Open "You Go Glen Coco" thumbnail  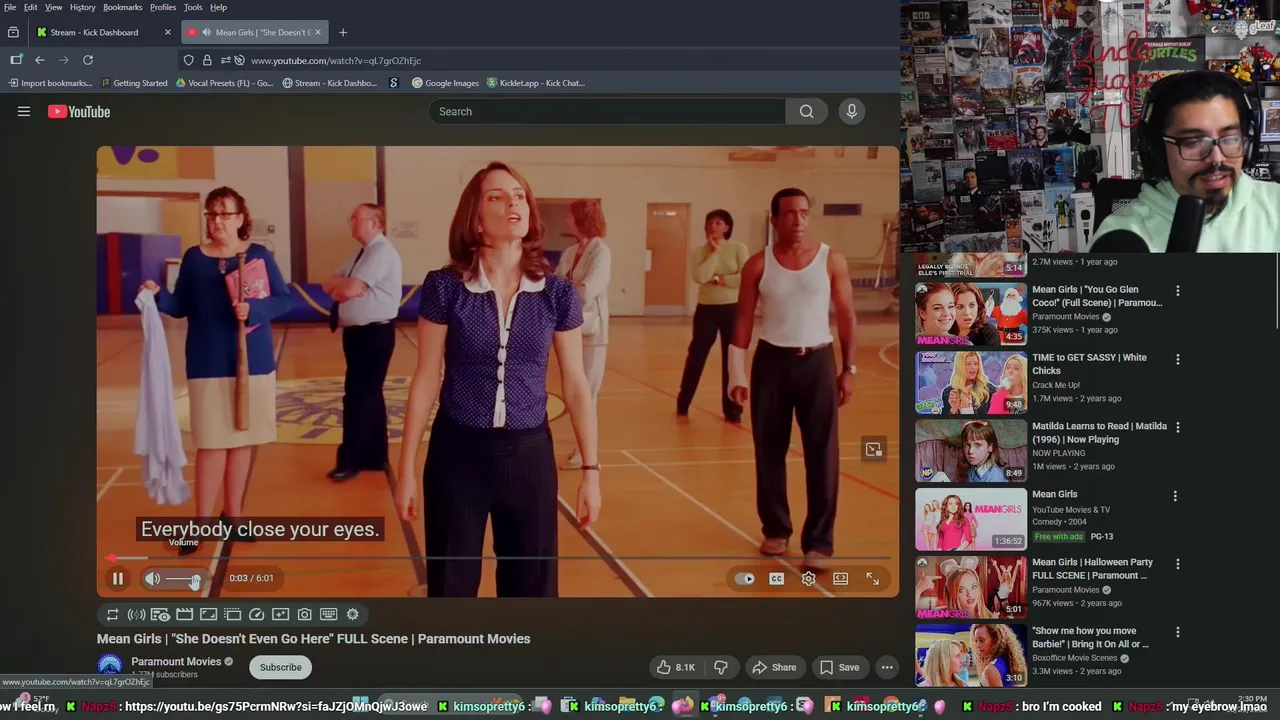click(971, 314)
